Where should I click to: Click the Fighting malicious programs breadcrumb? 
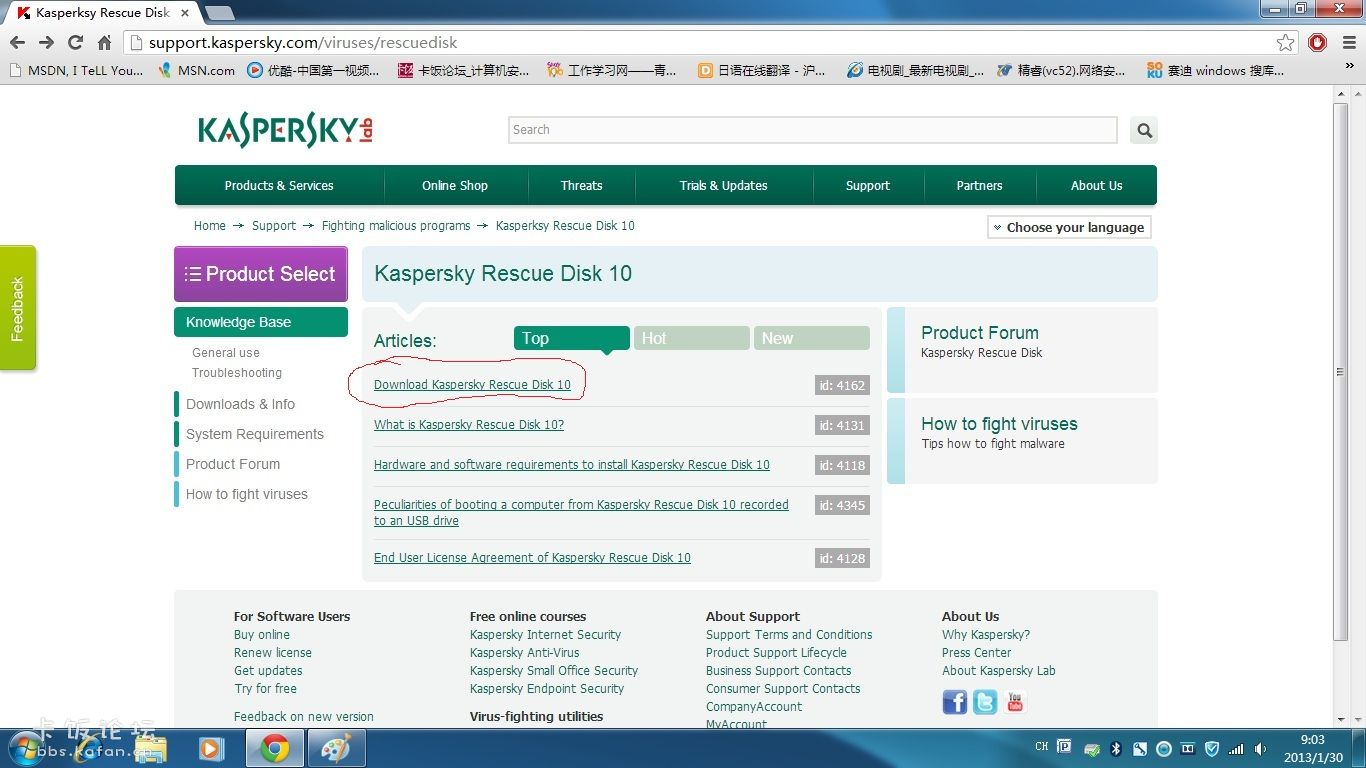(x=396, y=226)
